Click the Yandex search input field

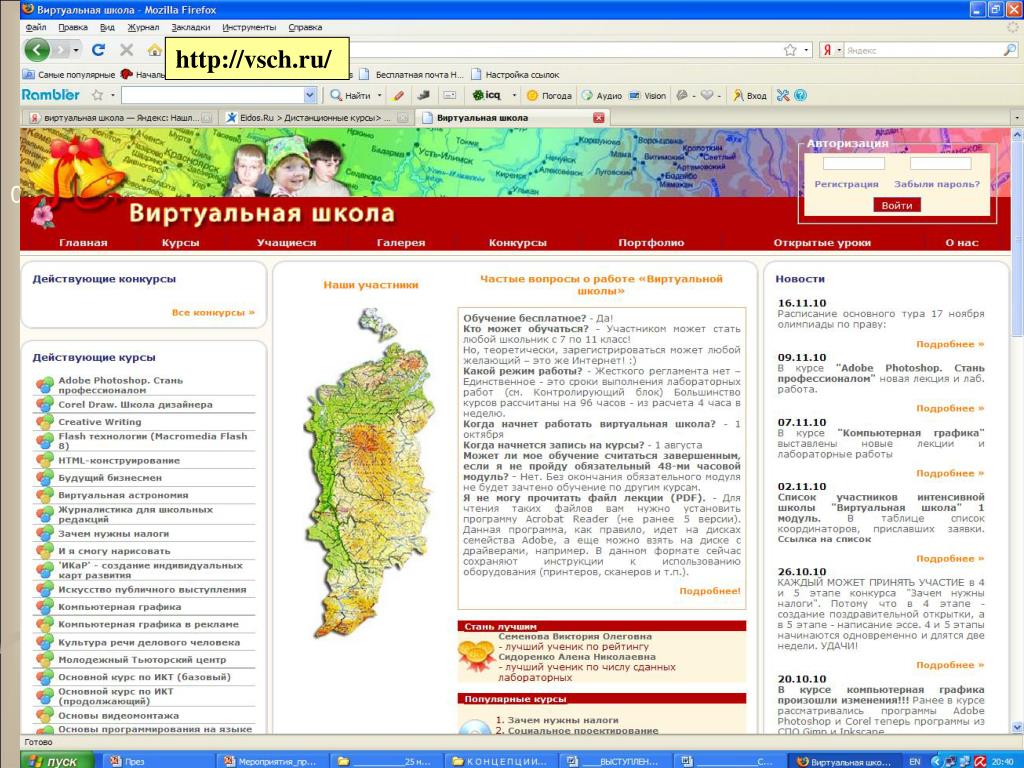(923, 50)
